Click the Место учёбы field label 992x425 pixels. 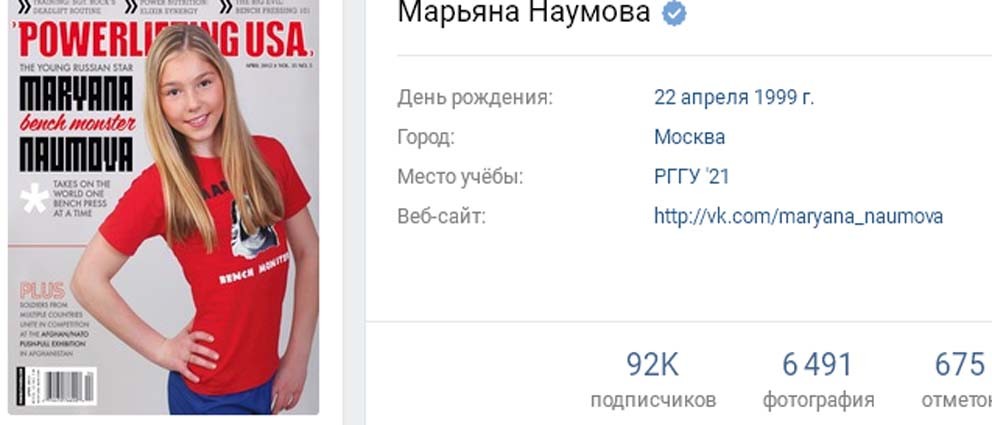pyautogui.click(x=461, y=176)
